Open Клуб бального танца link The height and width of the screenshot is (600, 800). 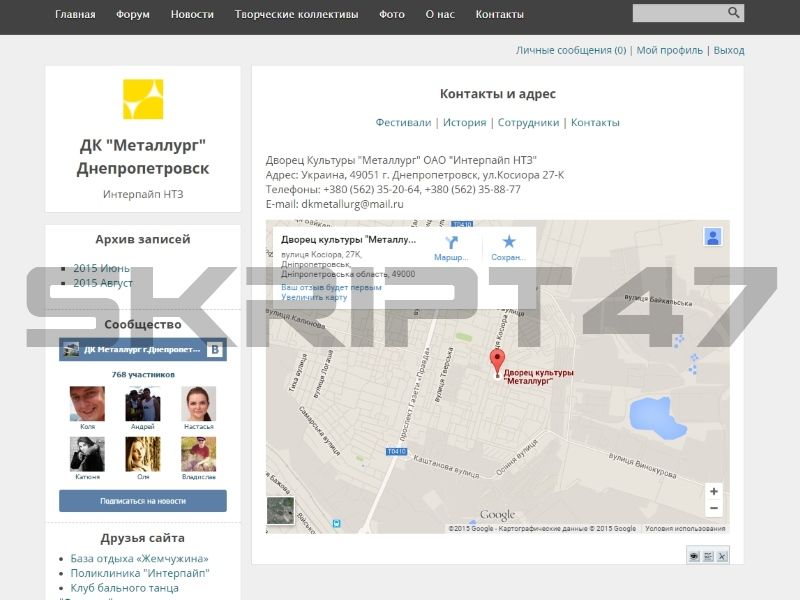click(124, 588)
